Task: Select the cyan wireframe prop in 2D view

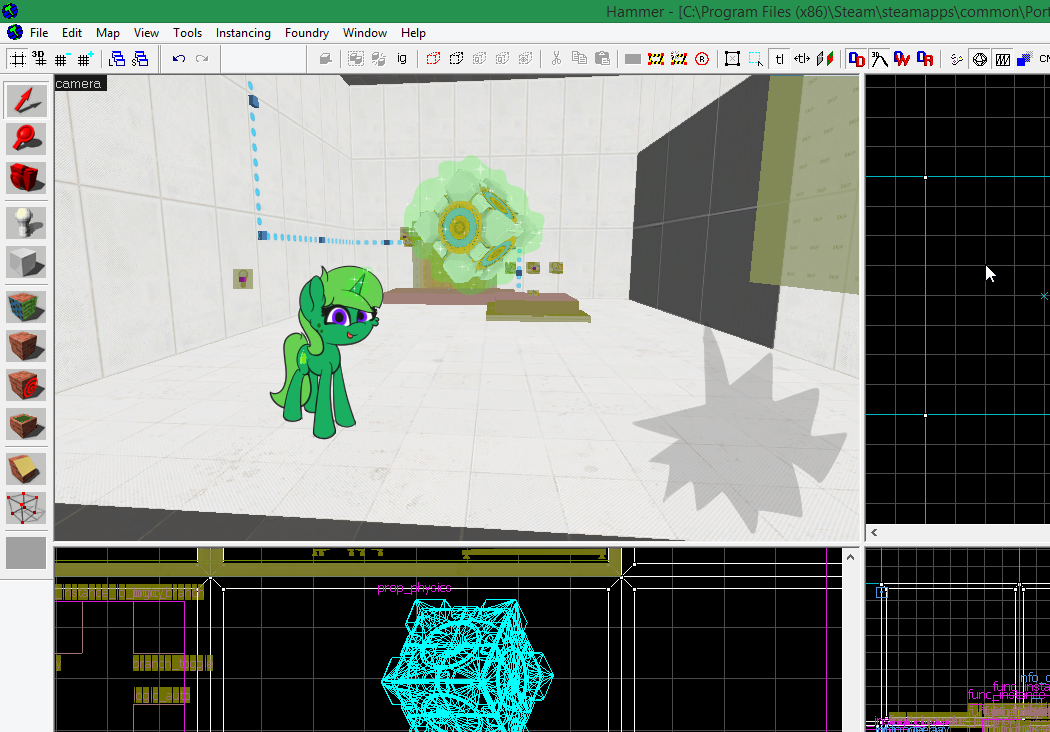Action: pos(467,666)
